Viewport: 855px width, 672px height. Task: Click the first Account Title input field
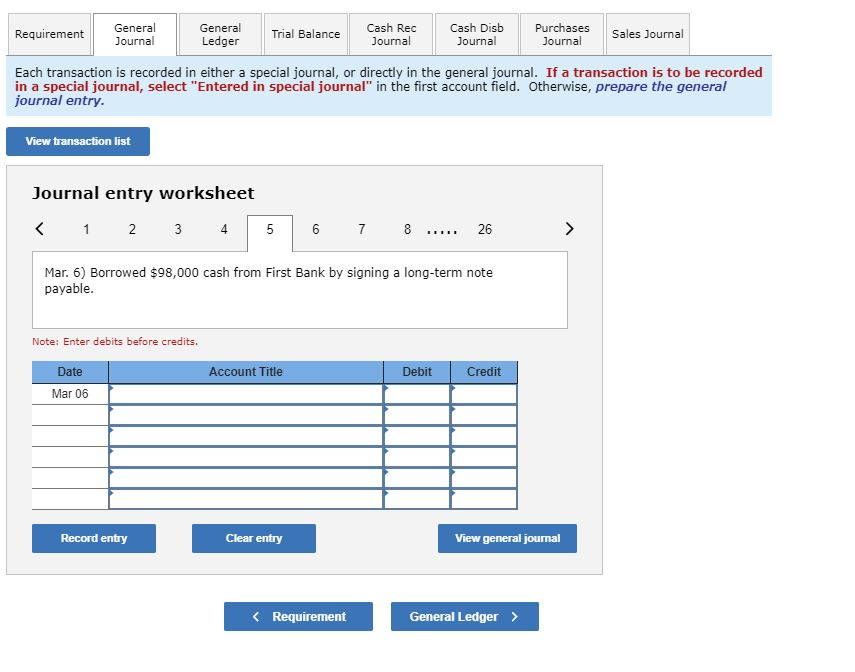point(243,393)
